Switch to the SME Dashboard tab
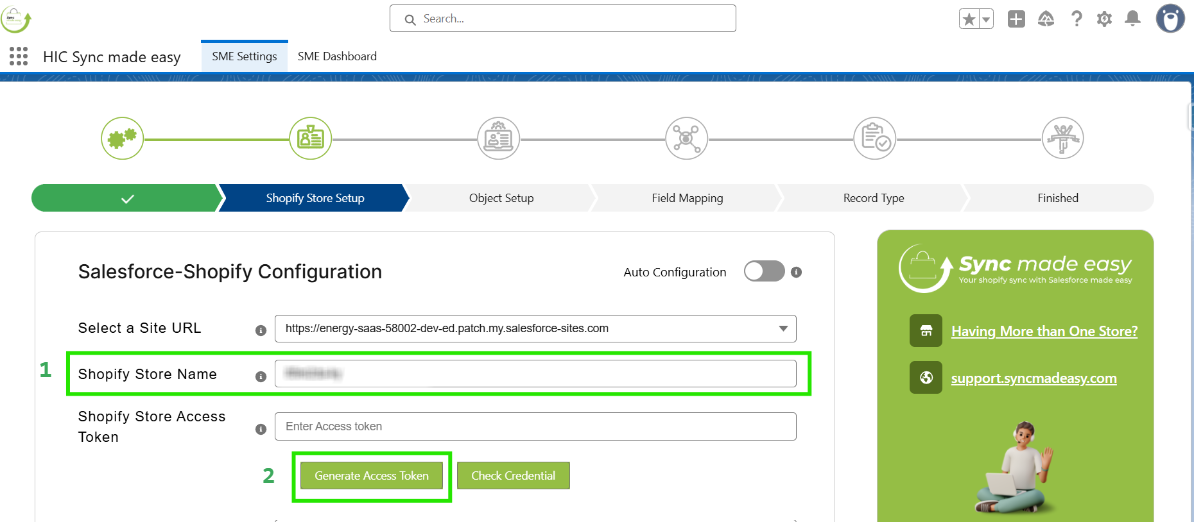1194x522 pixels. [x=337, y=57]
